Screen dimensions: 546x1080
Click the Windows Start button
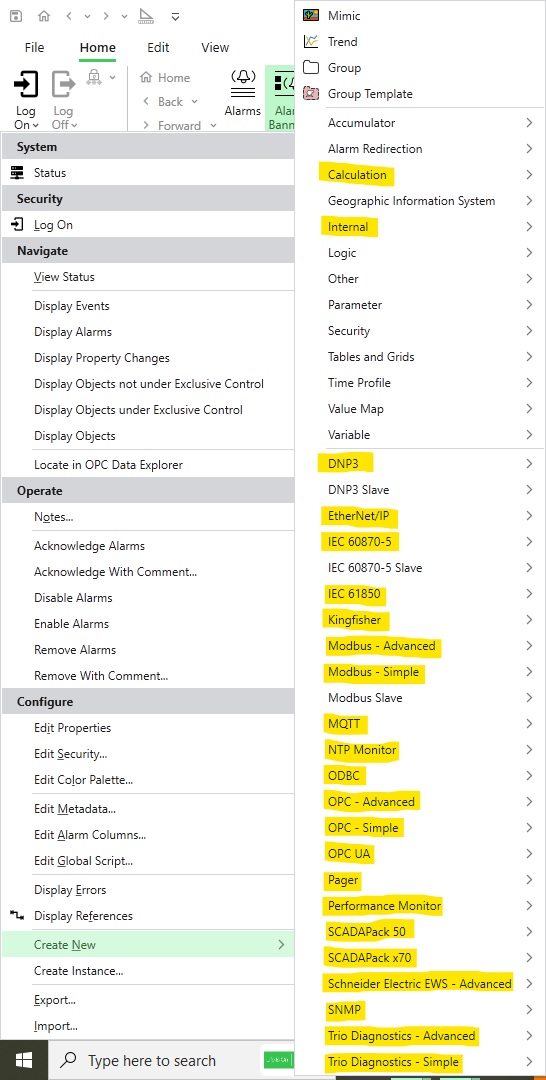pos(23,1060)
